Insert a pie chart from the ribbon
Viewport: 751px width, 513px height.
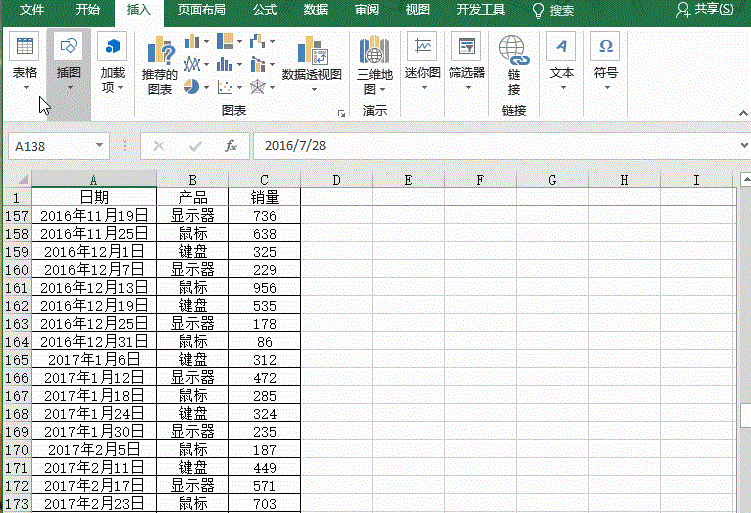coord(193,88)
